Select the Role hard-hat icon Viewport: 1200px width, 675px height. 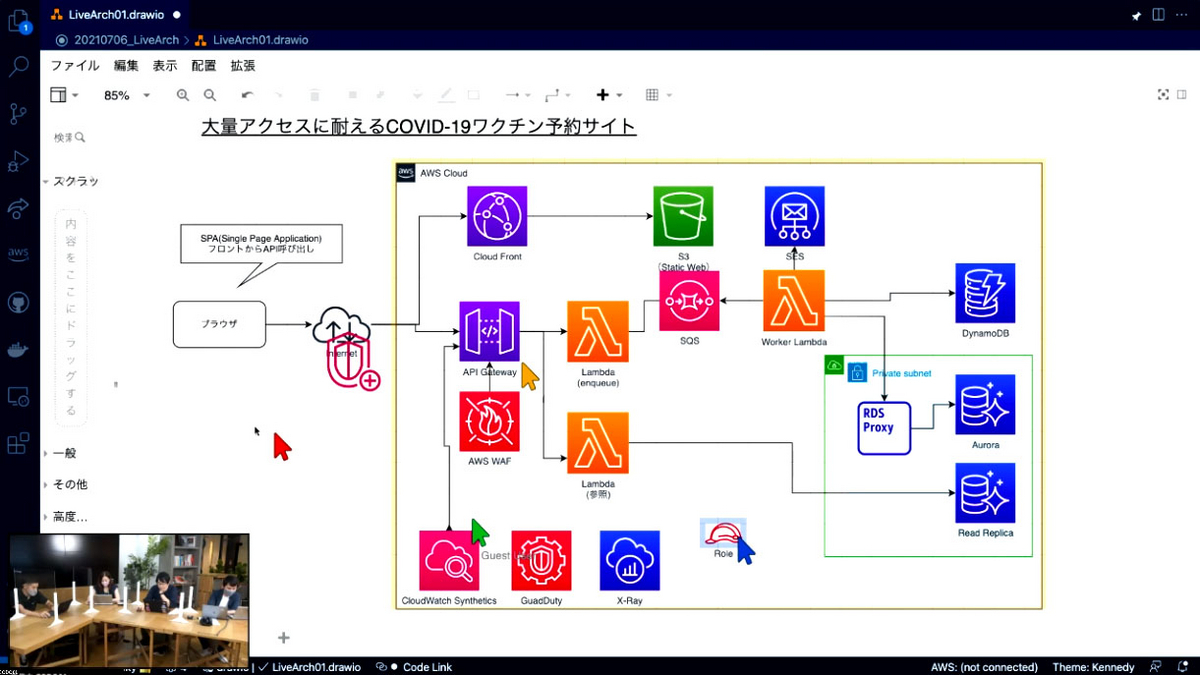(723, 534)
